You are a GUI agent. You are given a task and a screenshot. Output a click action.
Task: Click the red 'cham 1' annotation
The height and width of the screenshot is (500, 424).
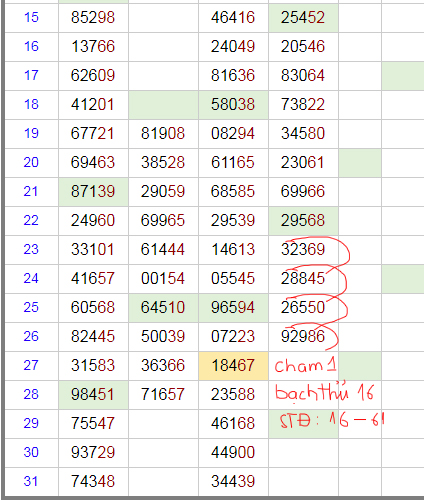[x=305, y=365]
